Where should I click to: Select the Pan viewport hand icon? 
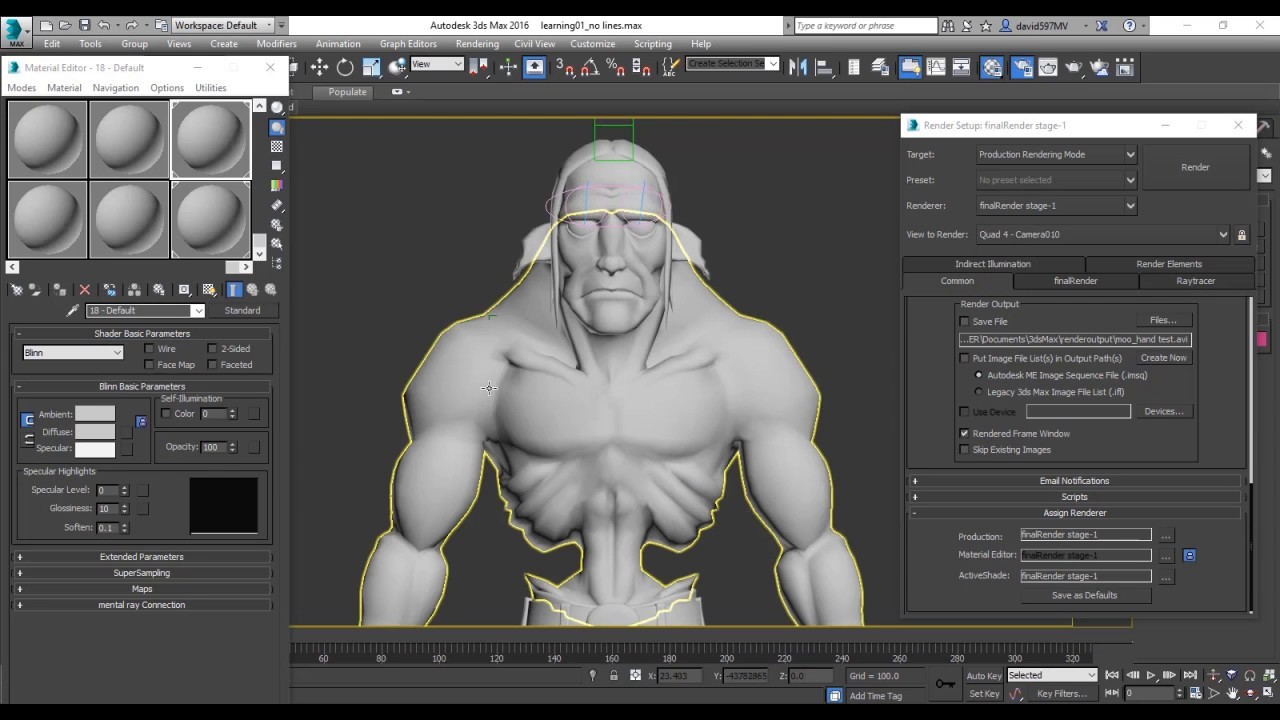click(1233, 693)
